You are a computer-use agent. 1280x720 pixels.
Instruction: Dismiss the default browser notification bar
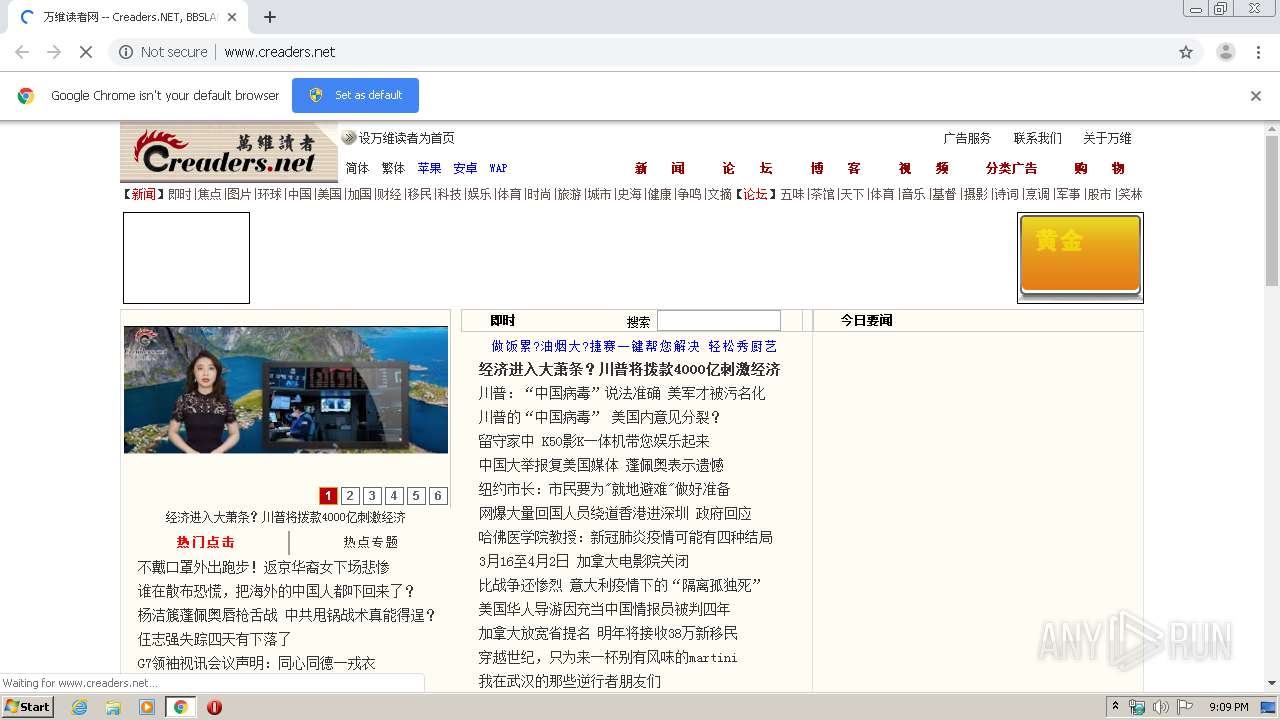tap(1256, 96)
